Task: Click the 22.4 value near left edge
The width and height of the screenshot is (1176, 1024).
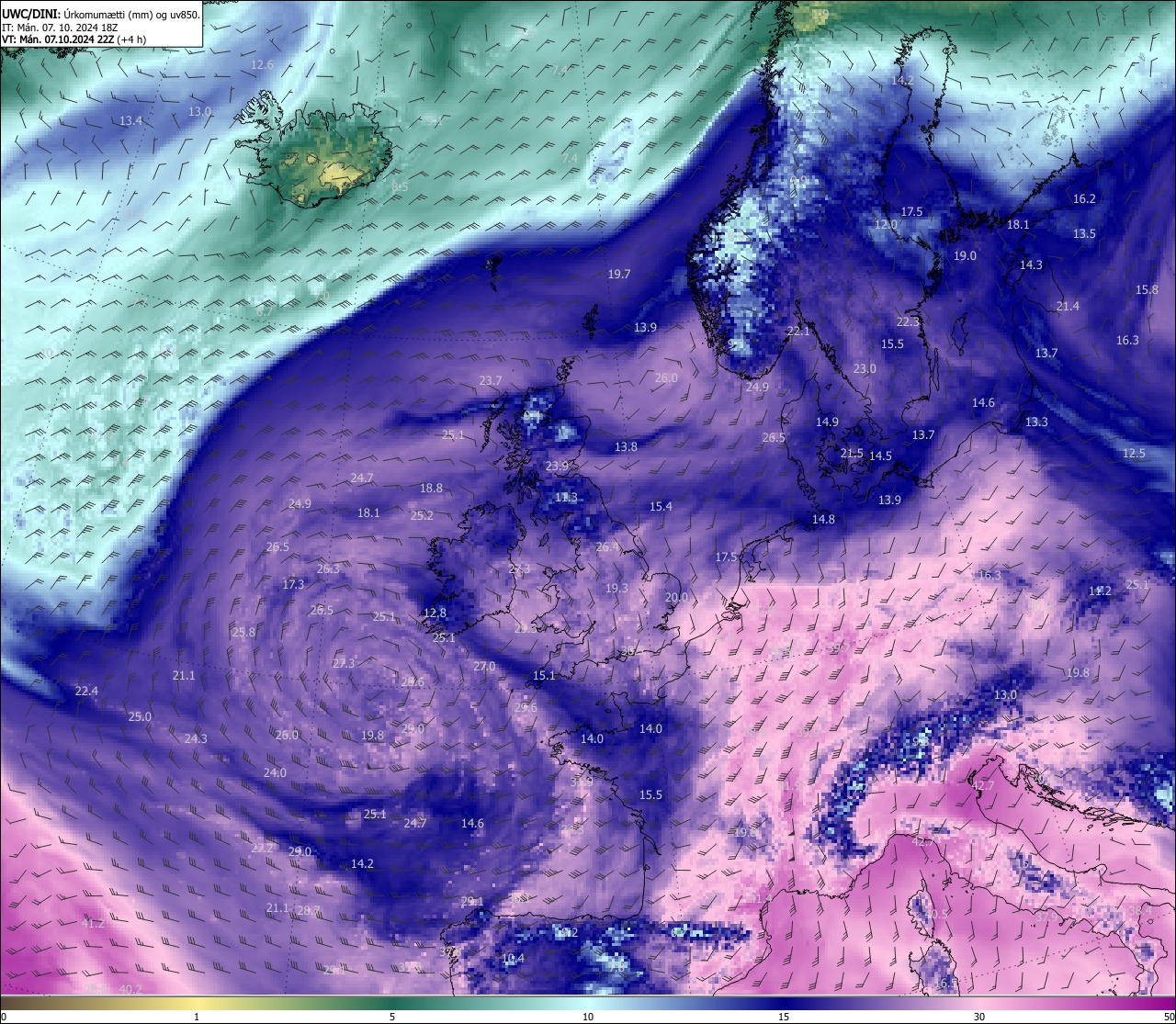Action: coord(86,692)
